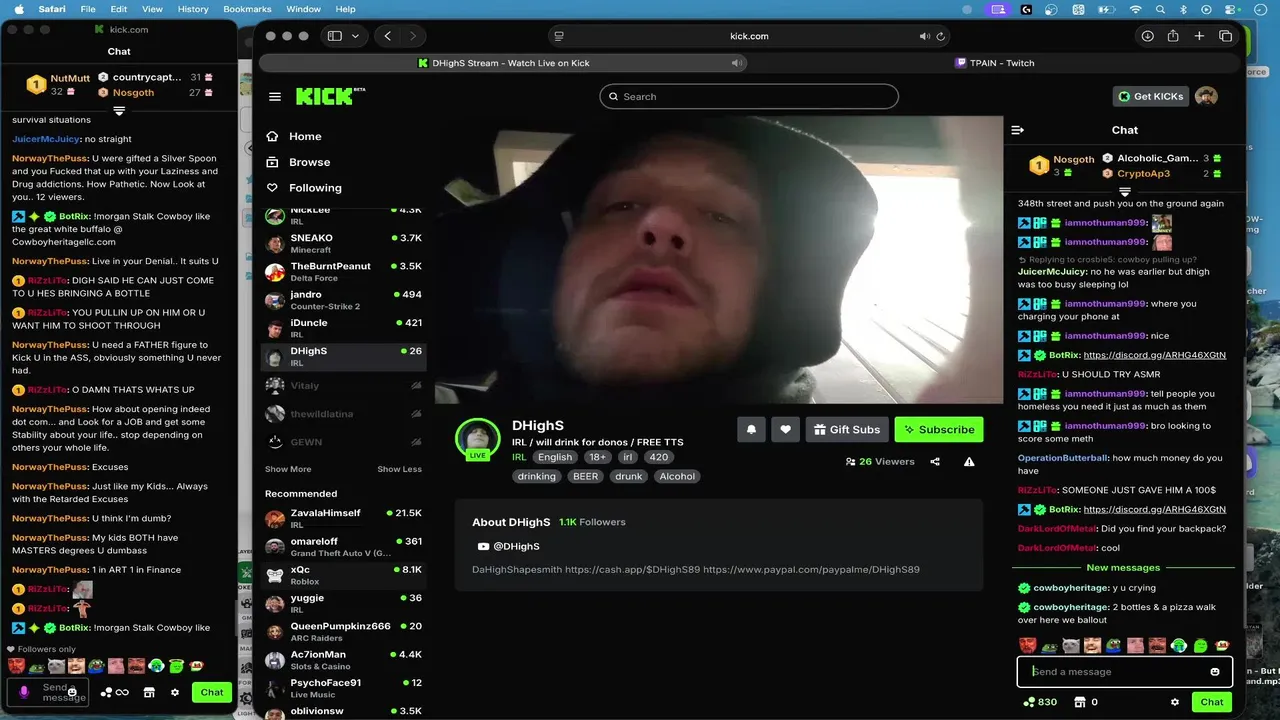Open chat settings gear in main chat

pyautogui.click(x=1175, y=702)
